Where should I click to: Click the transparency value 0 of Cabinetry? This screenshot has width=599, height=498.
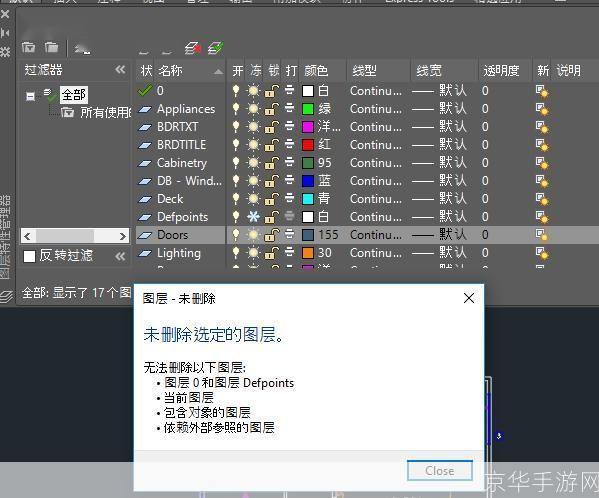point(485,163)
